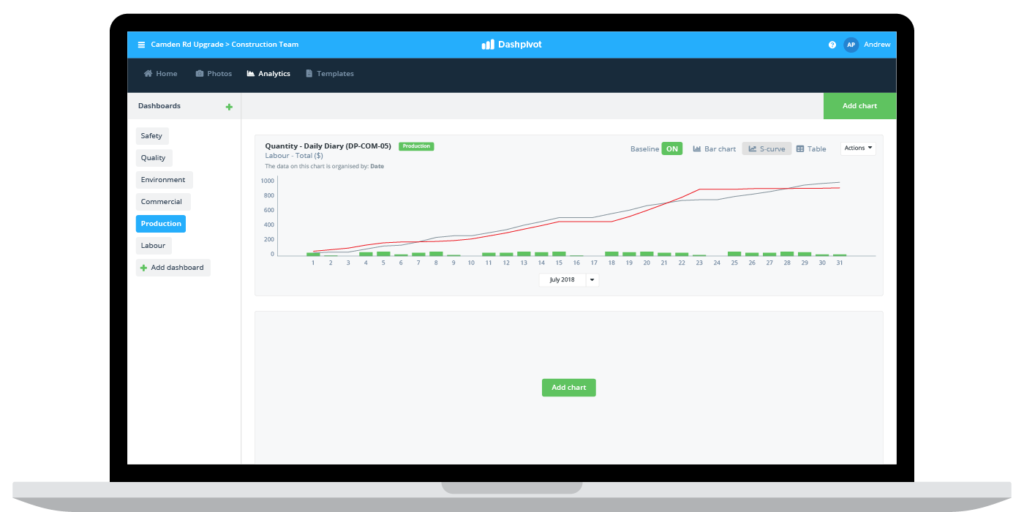The width and height of the screenshot is (1024, 512).
Task: Open the Templates tab
Action: click(329, 74)
